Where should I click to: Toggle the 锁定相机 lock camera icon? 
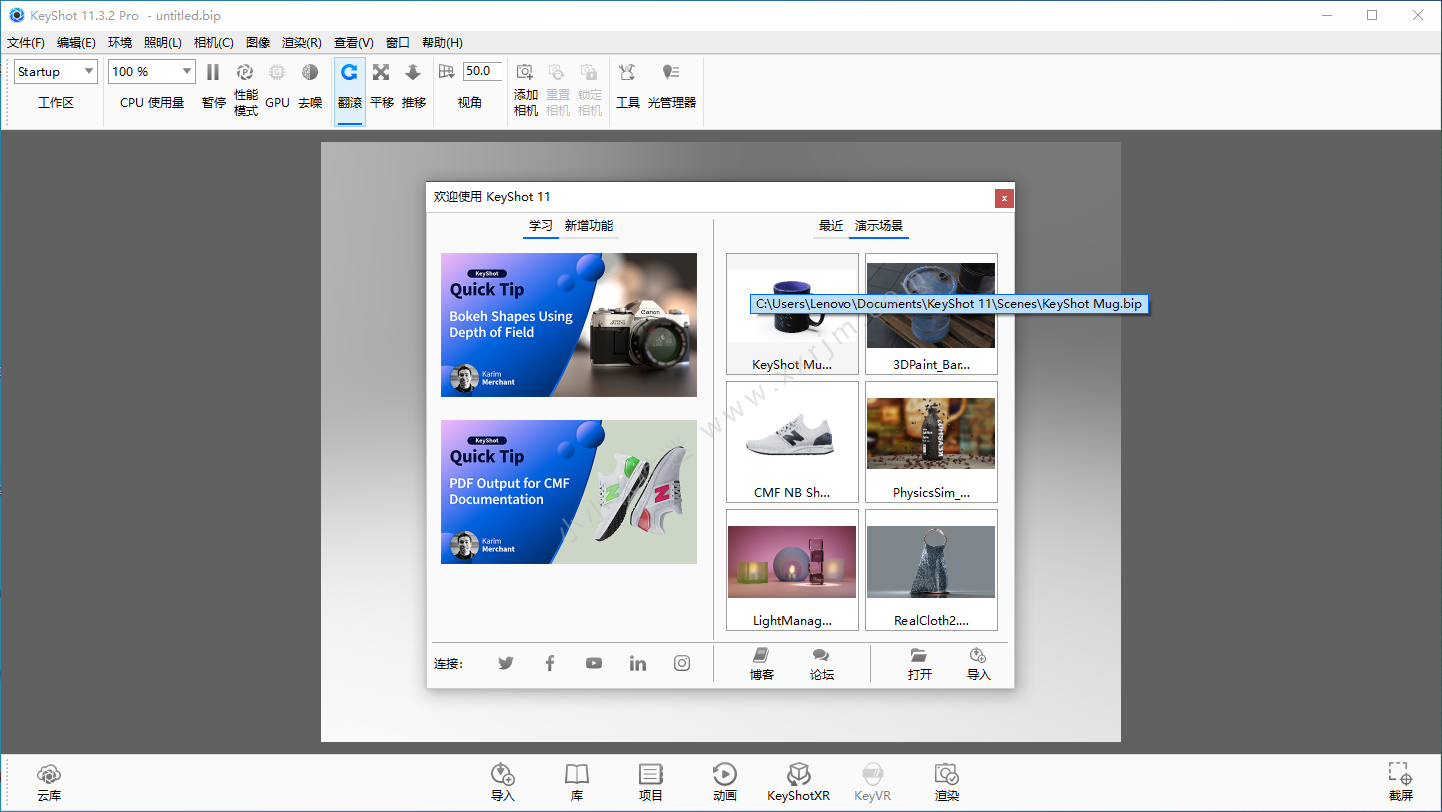coord(590,72)
